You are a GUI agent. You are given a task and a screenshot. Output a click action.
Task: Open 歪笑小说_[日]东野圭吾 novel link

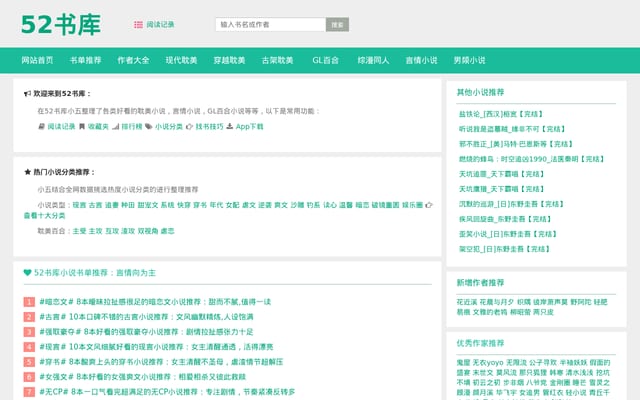tap(508, 234)
